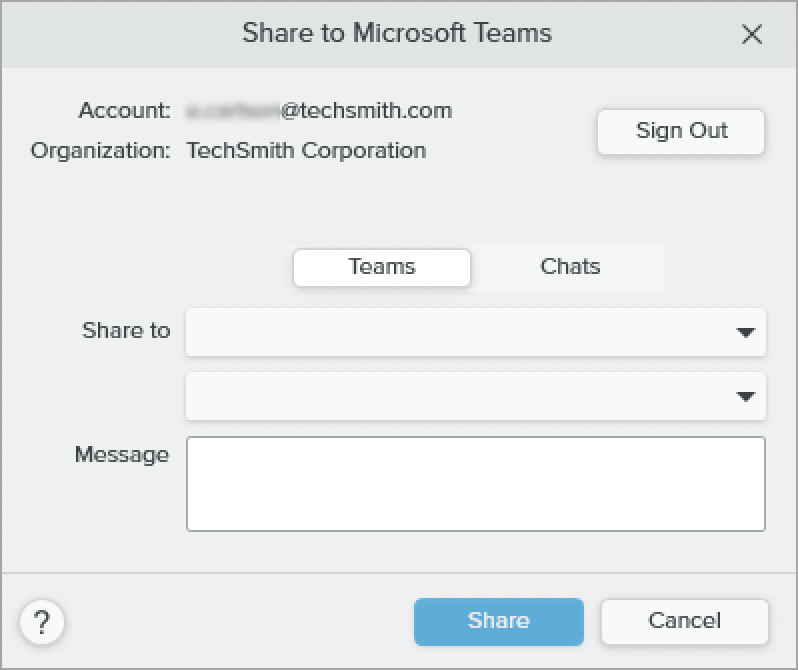Click inside the Message text box
This screenshot has width=798, height=670.
click(476, 484)
